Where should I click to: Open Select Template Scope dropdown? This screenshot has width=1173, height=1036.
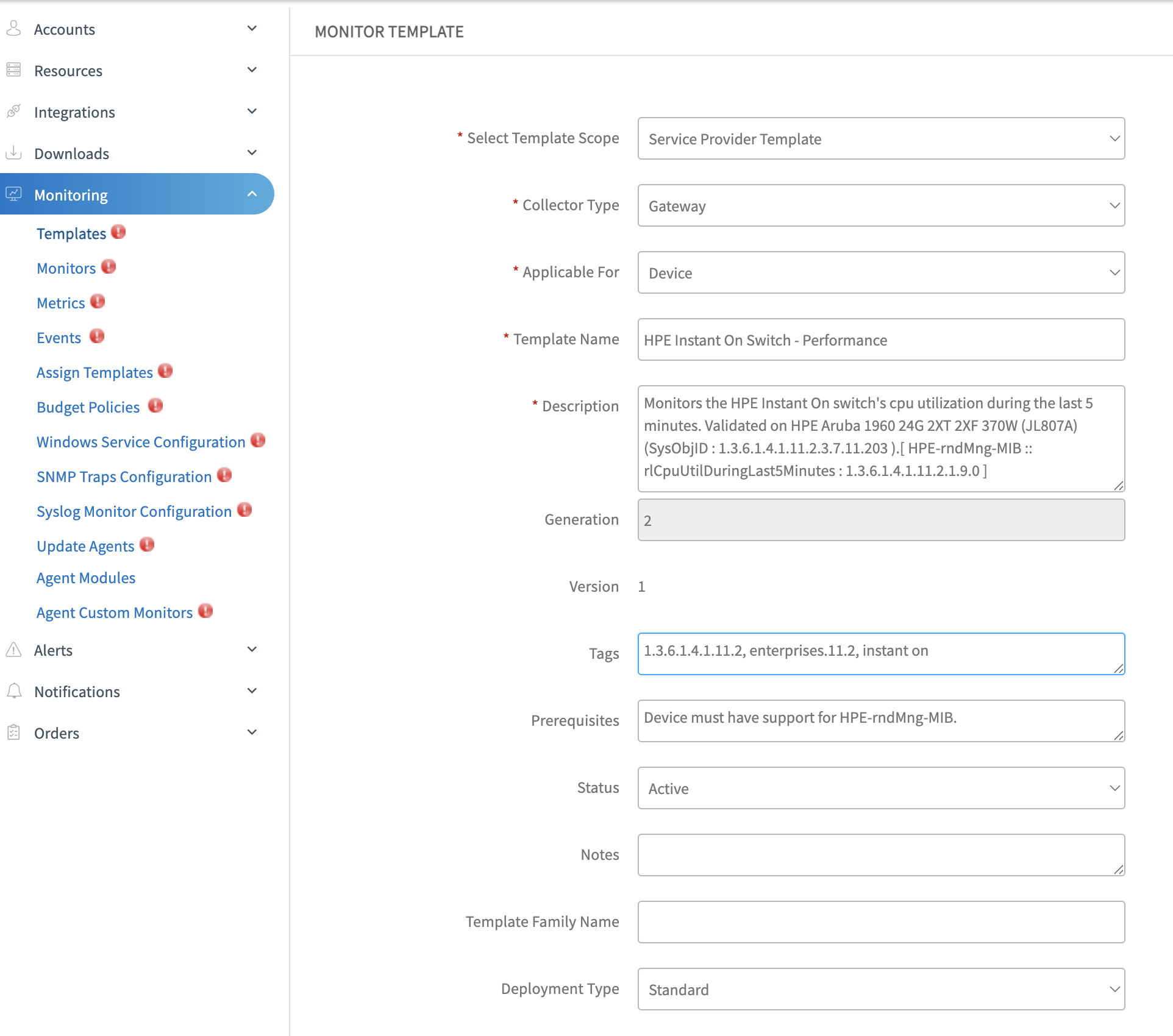881,139
